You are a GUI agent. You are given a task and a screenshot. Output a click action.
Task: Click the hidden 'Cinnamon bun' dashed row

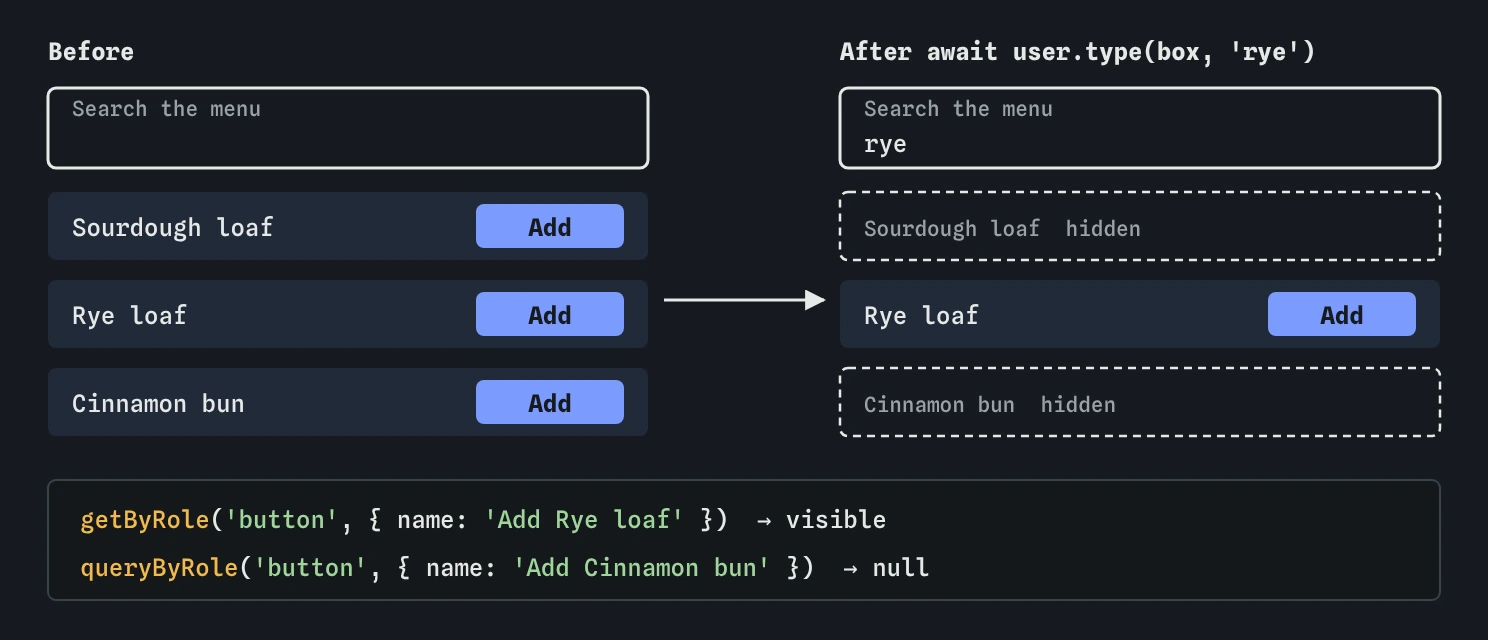(x=1140, y=402)
